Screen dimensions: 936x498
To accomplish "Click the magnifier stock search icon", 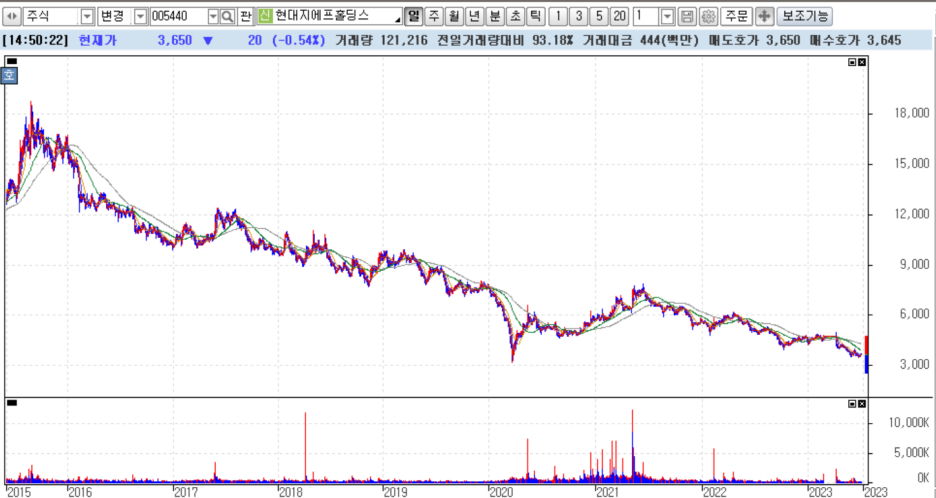I will (x=227, y=17).
